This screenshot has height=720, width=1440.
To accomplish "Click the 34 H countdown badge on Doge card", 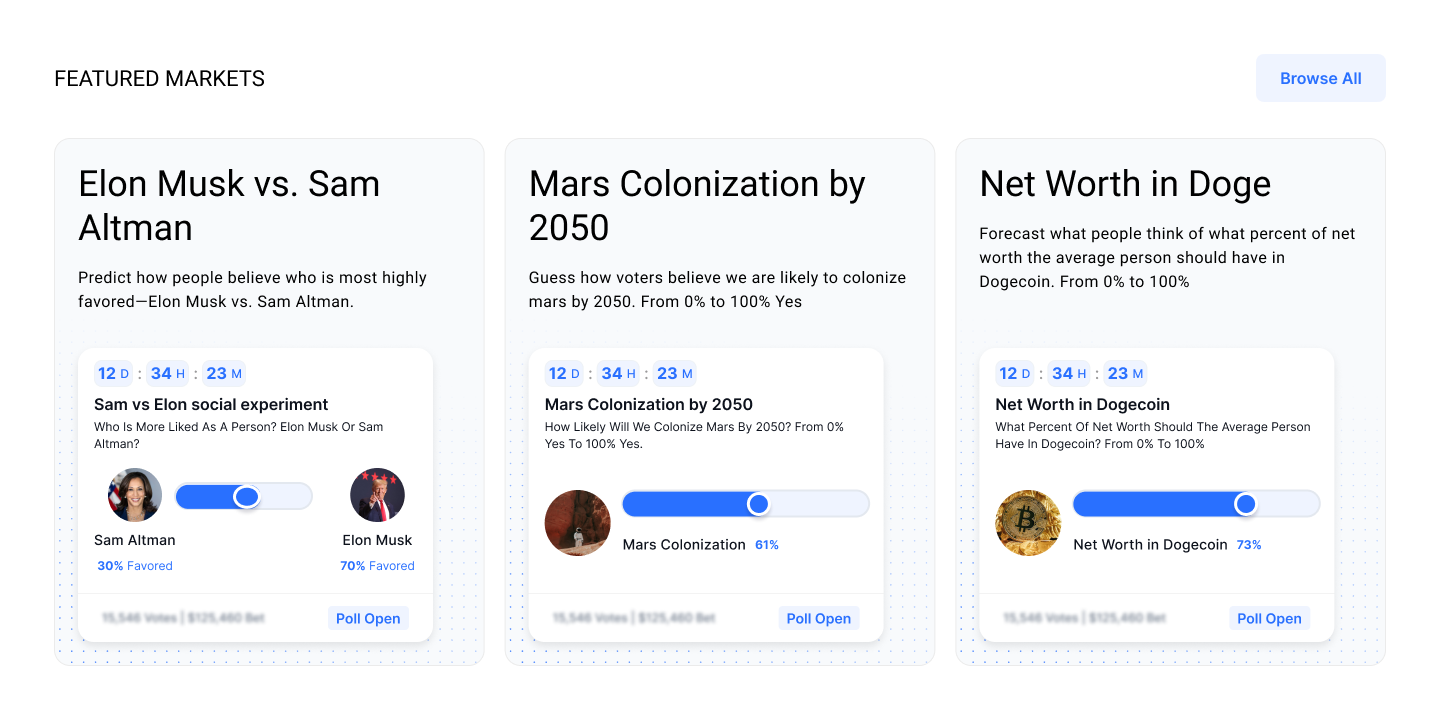I will [x=1068, y=374].
